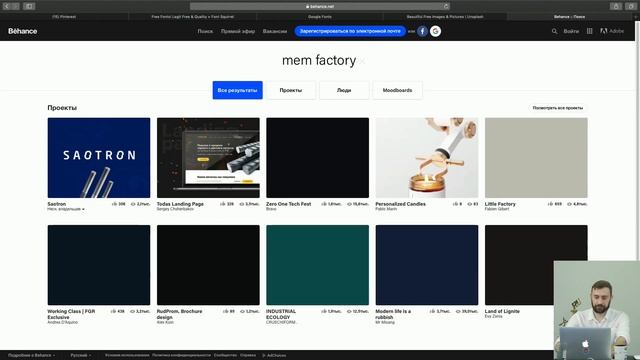Open author Andrea D'Aquino's profile

[x=62, y=322]
